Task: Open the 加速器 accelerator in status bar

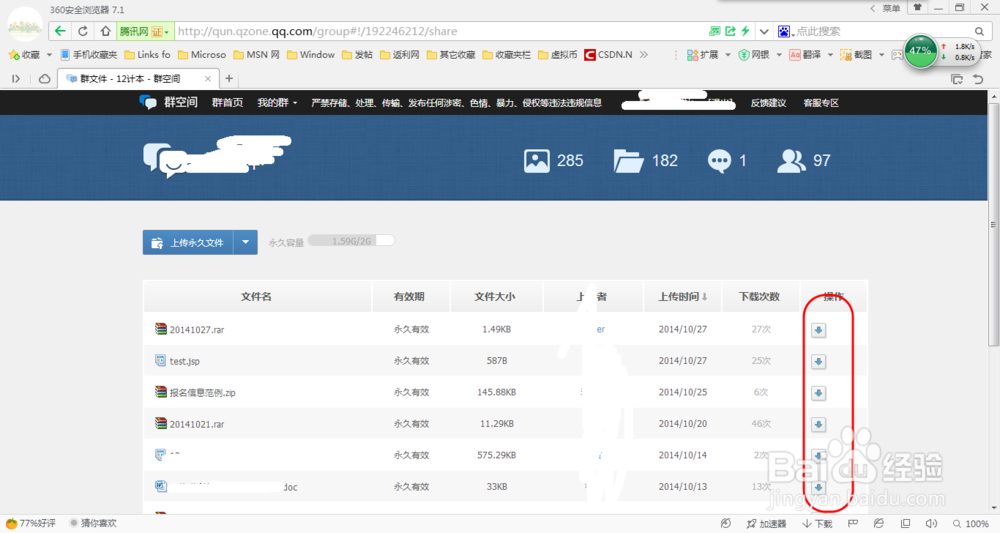Action: tap(767, 523)
